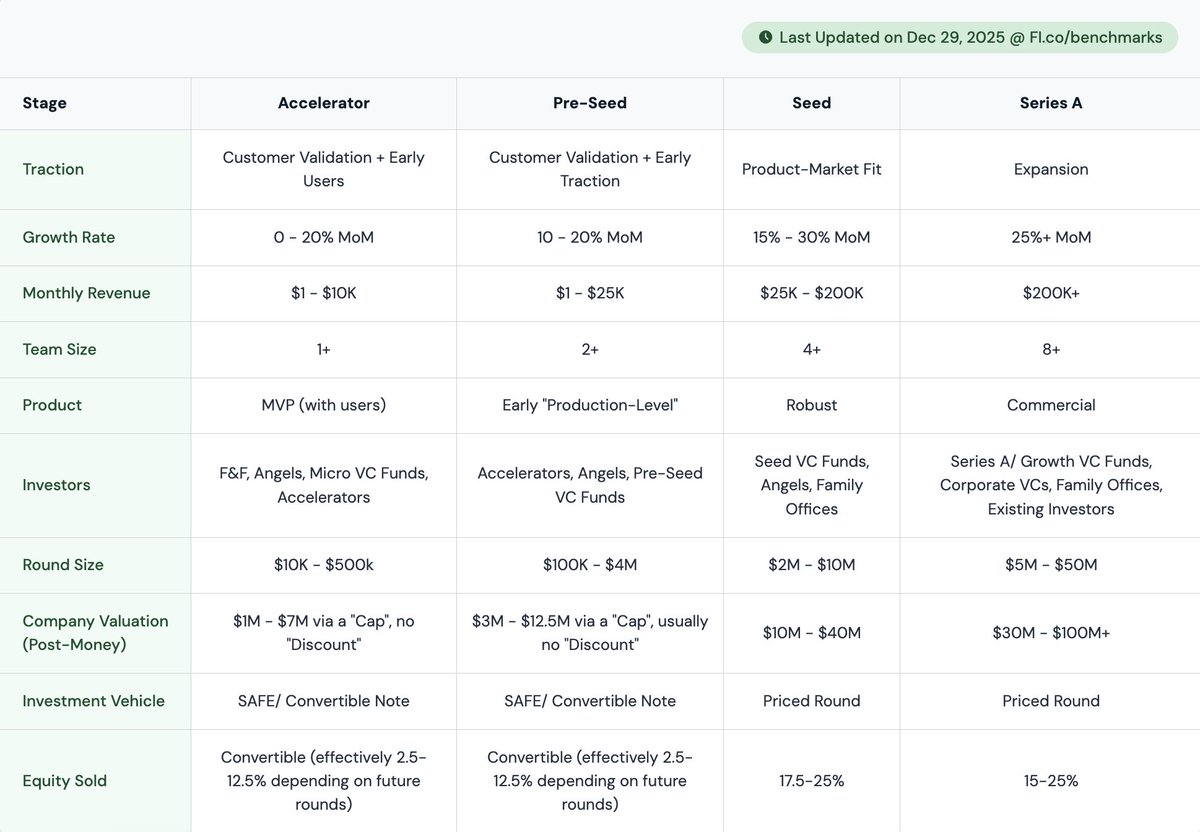Click the Monthly Revenue row label

(86, 293)
